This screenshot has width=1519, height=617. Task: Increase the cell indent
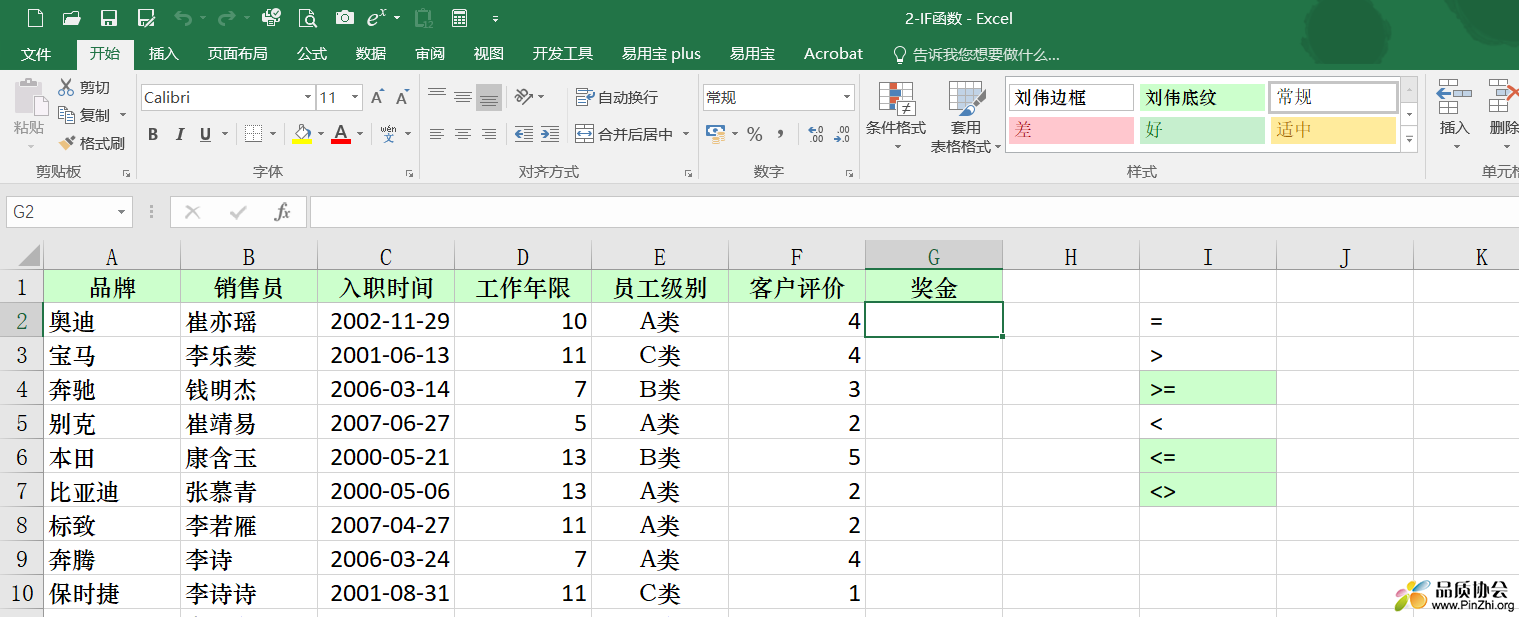[550, 134]
